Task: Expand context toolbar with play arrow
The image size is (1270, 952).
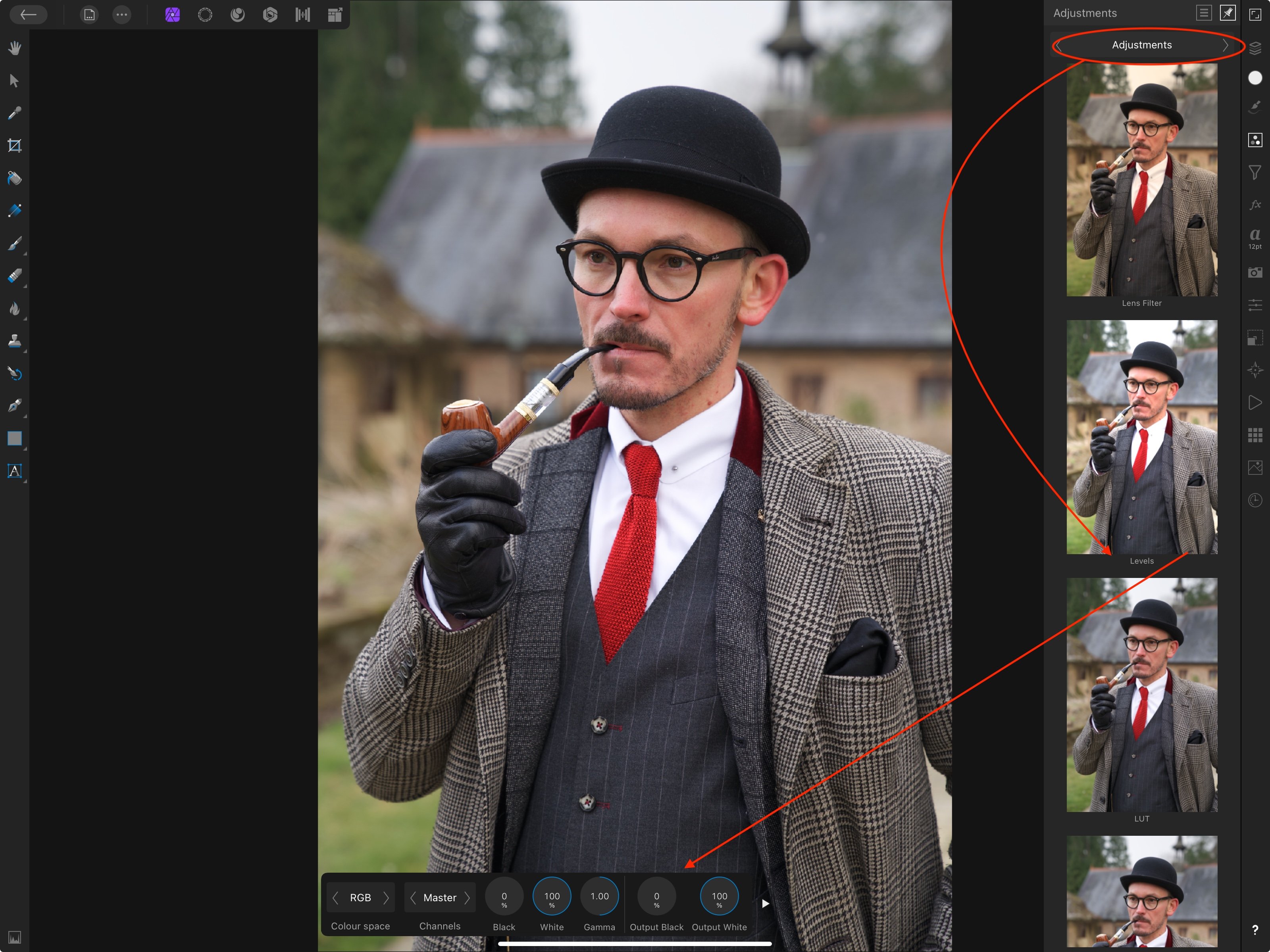Action: [x=765, y=904]
